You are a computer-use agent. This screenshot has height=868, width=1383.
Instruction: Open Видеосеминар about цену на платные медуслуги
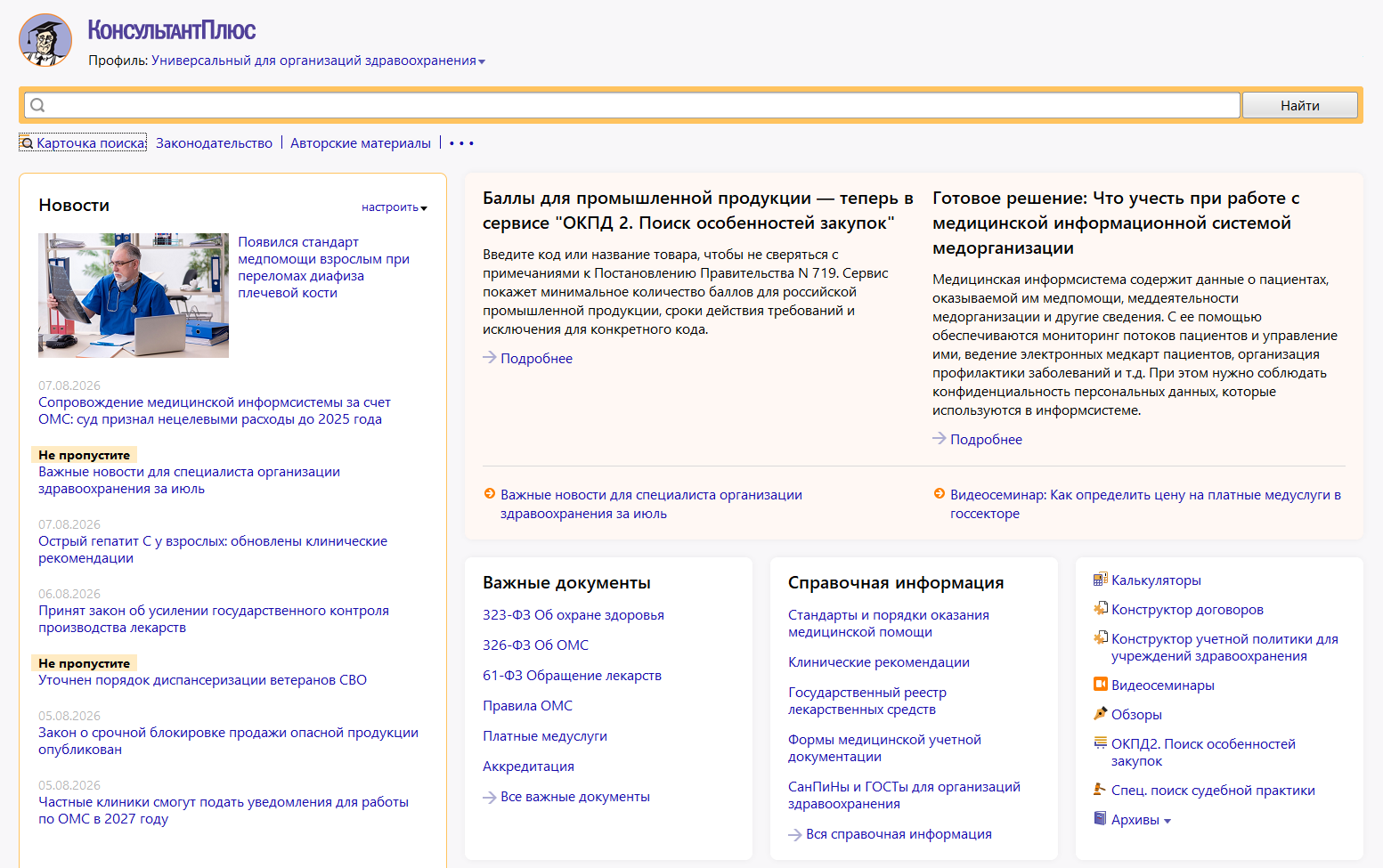pyautogui.click(x=1145, y=504)
